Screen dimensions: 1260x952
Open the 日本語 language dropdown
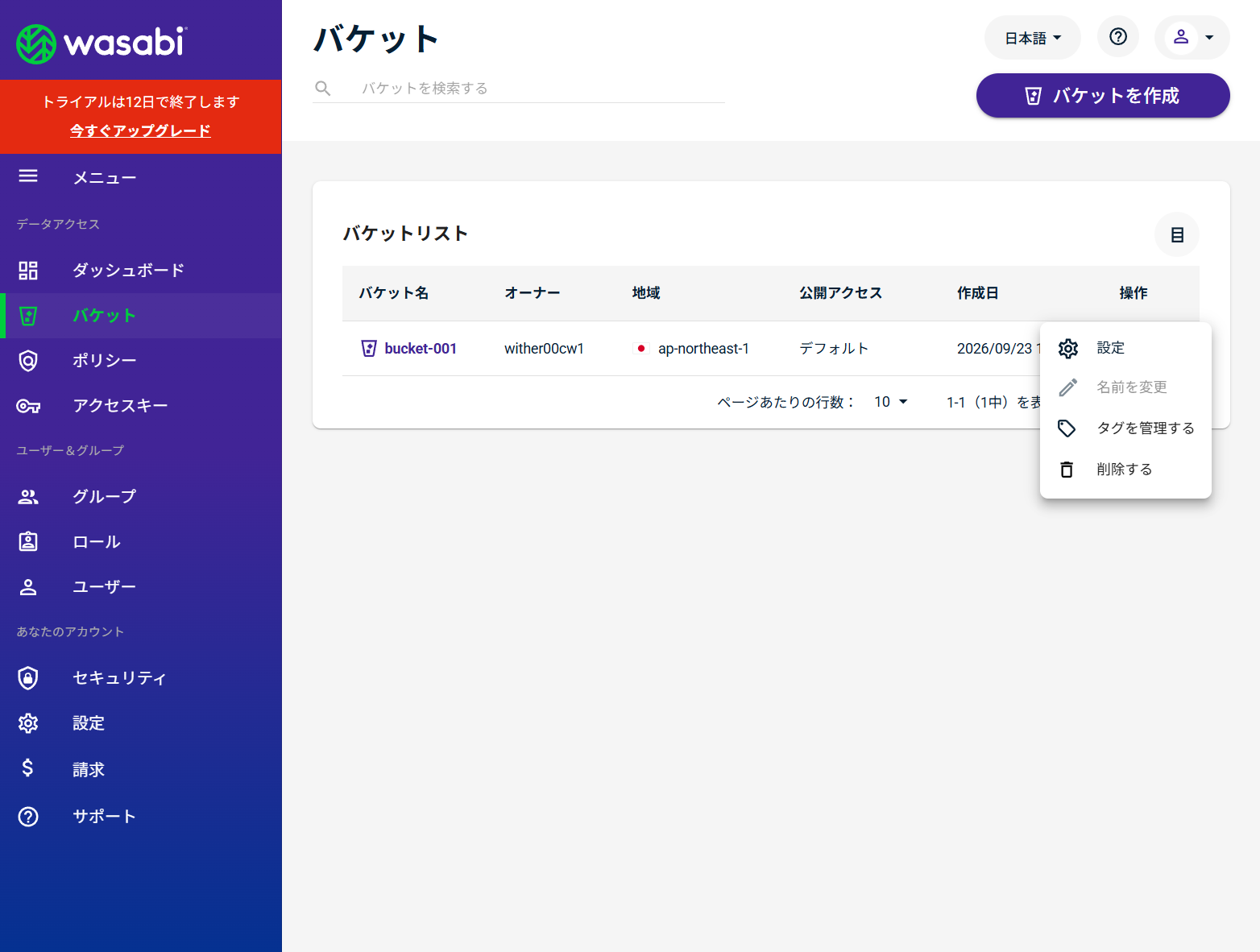pos(1033,38)
